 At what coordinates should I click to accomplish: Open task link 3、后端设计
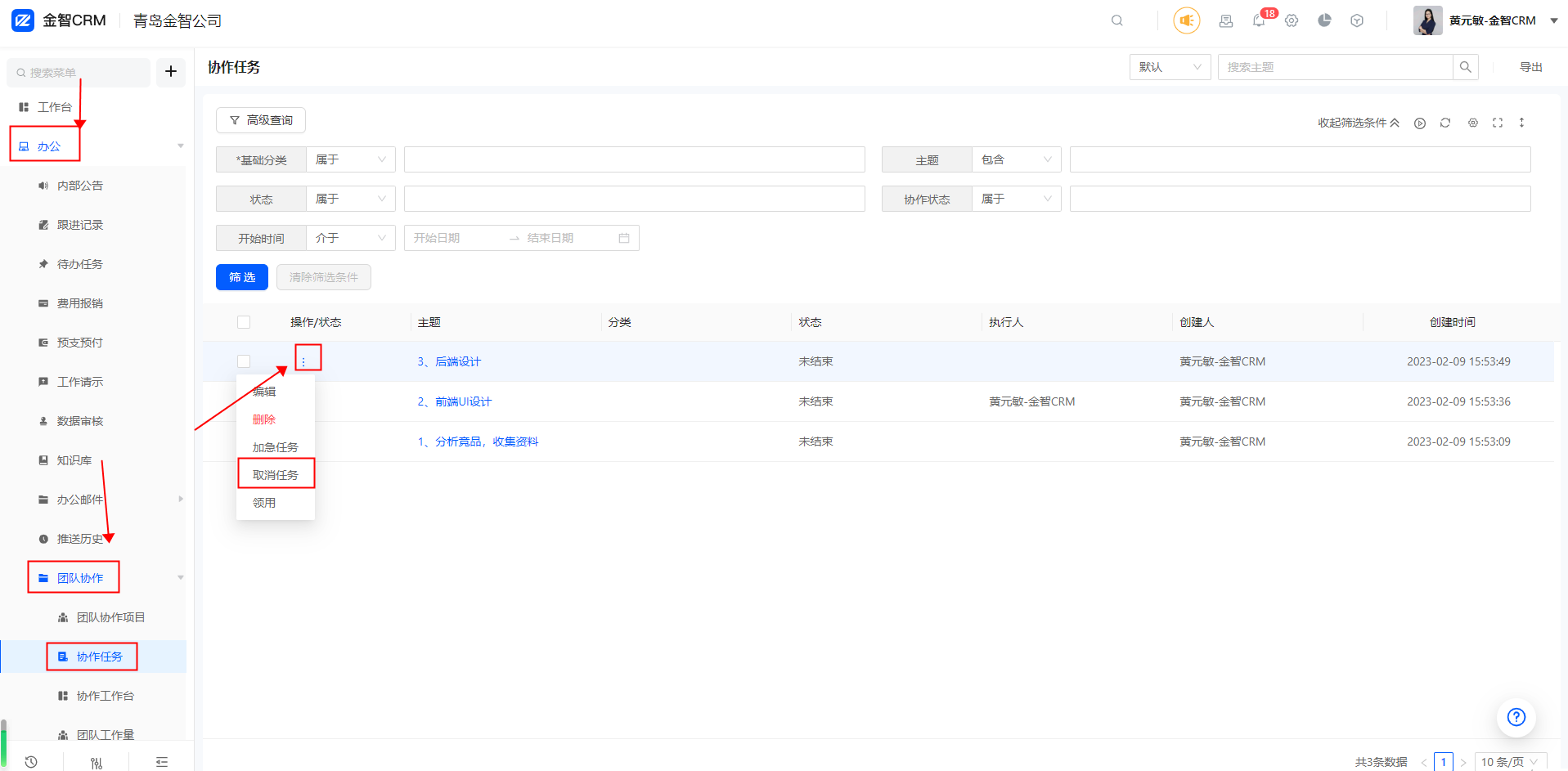[x=449, y=361]
